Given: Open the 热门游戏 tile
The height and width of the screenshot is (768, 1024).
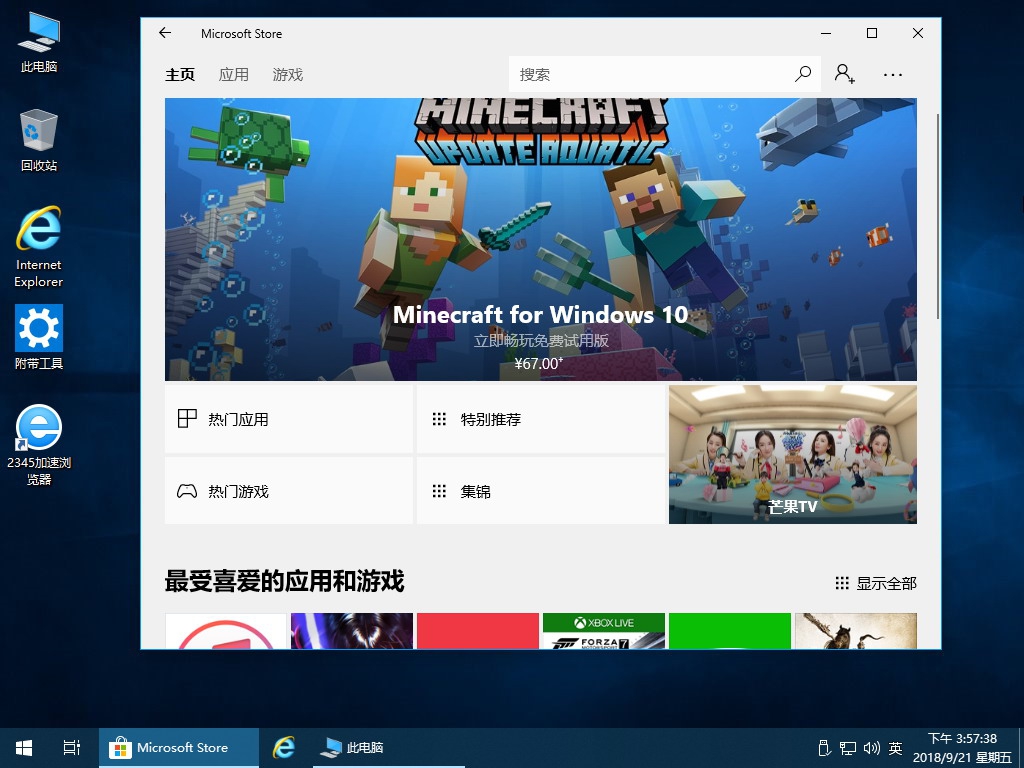Looking at the screenshot, I should [x=289, y=490].
